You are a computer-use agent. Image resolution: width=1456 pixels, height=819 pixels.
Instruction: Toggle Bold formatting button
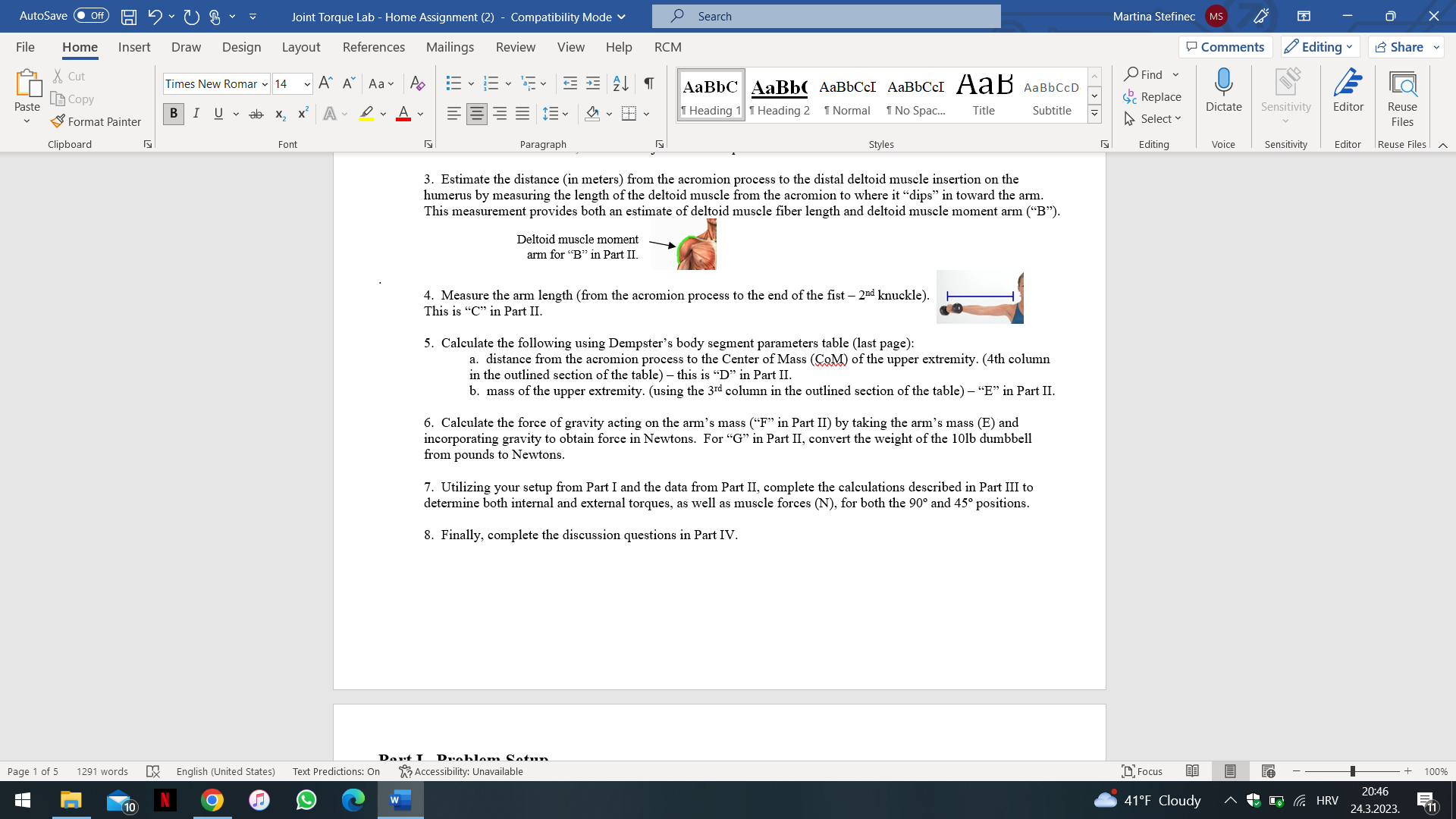(x=173, y=114)
